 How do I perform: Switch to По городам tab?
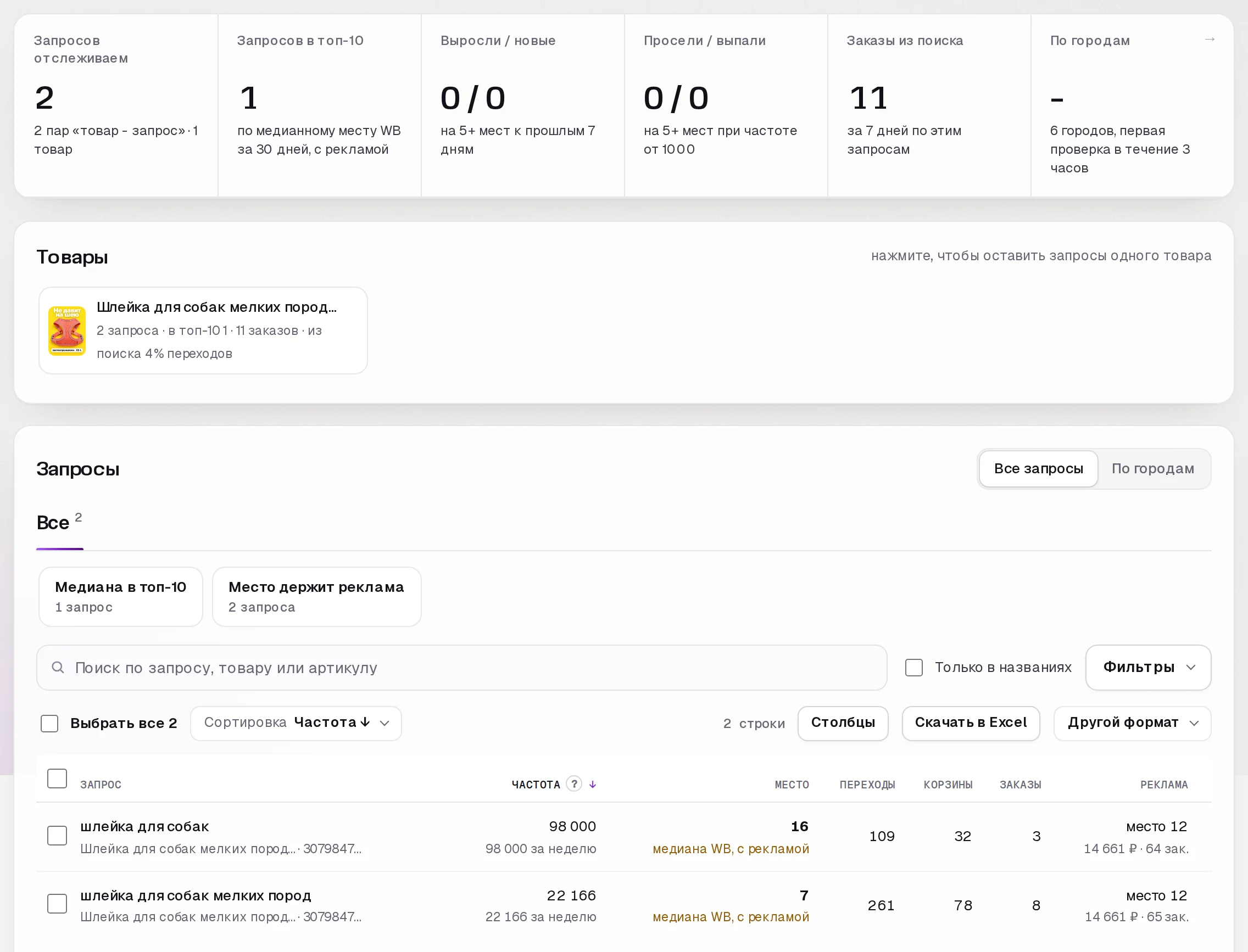1153,469
